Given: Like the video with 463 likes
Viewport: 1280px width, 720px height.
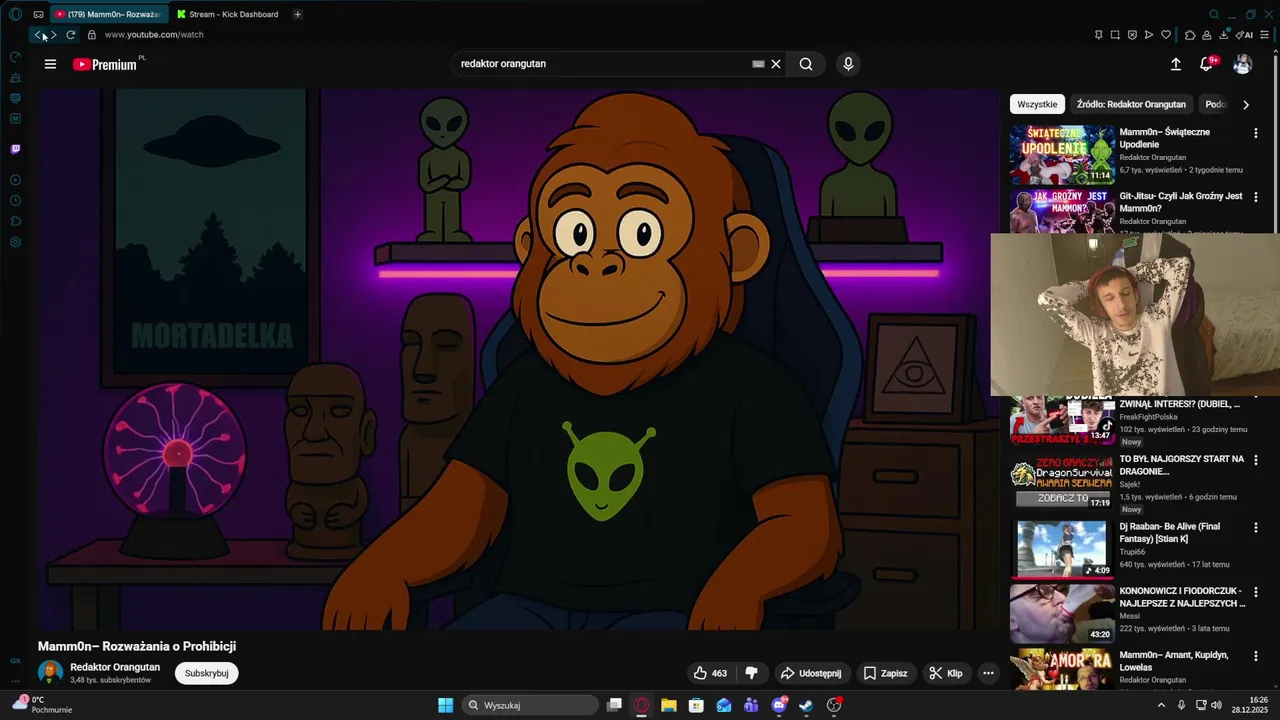Looking at the screenshot, I should point(711,673).
